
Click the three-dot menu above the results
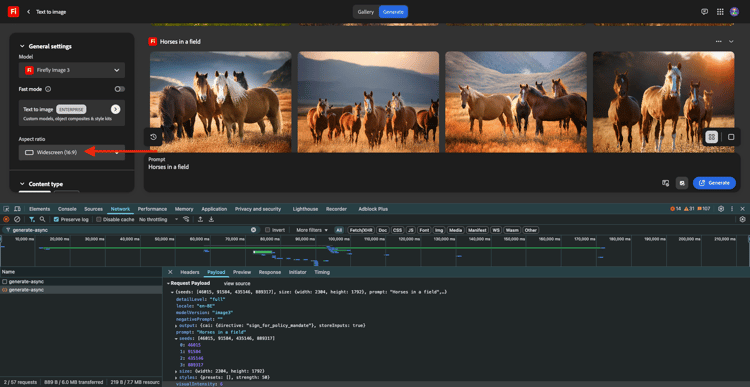pyautogui.click(x=718, y=42)
